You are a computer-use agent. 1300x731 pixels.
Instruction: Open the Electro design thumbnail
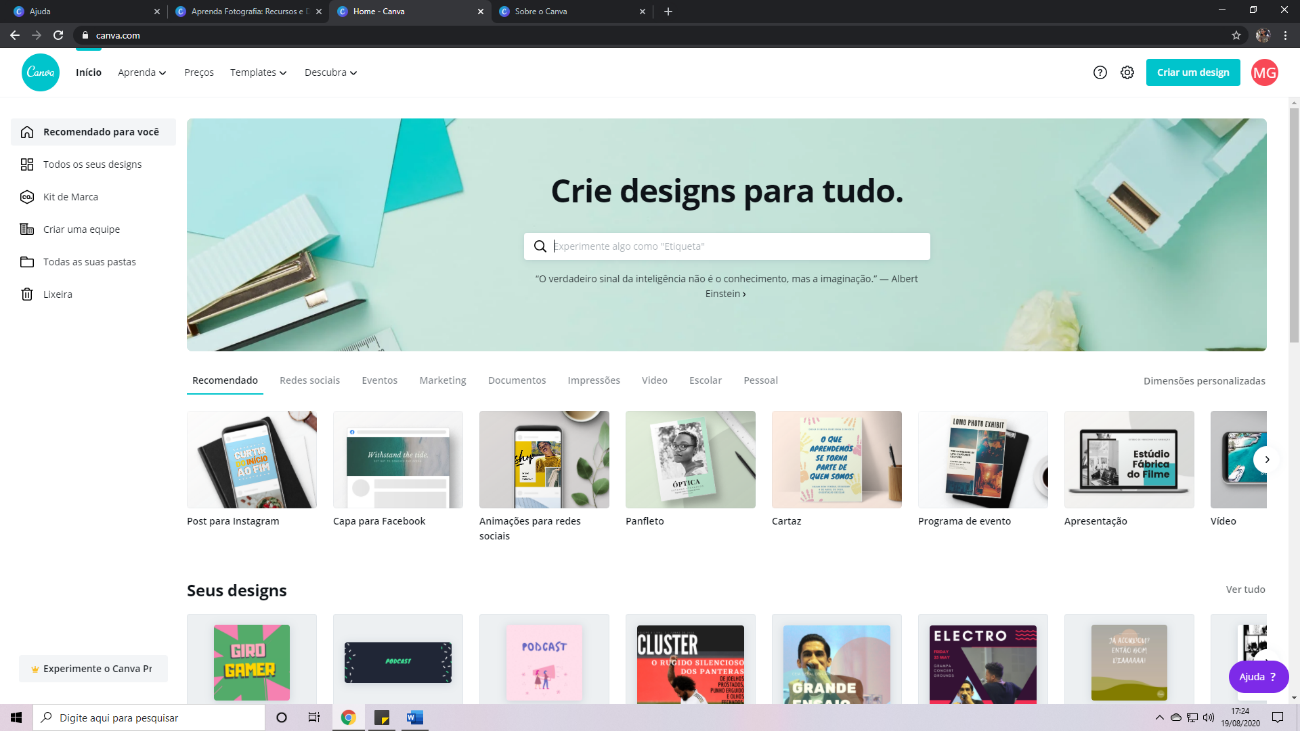[983, 659]
